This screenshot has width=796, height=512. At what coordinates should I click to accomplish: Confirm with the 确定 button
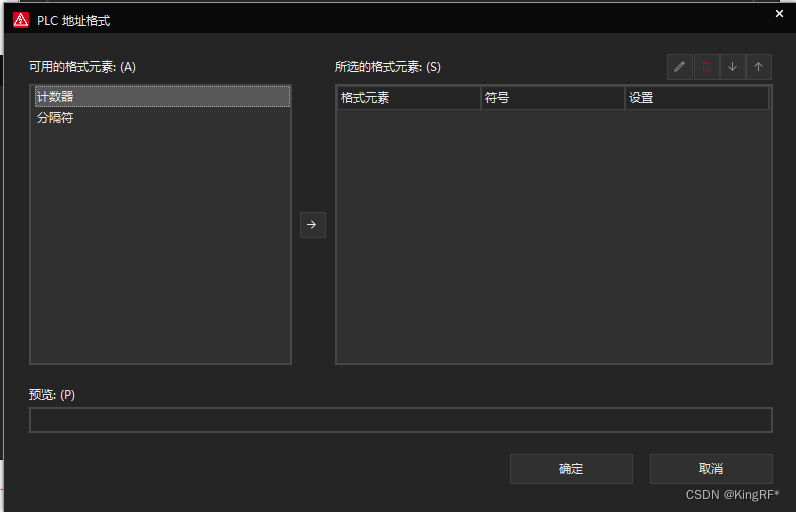click(571, 469)
